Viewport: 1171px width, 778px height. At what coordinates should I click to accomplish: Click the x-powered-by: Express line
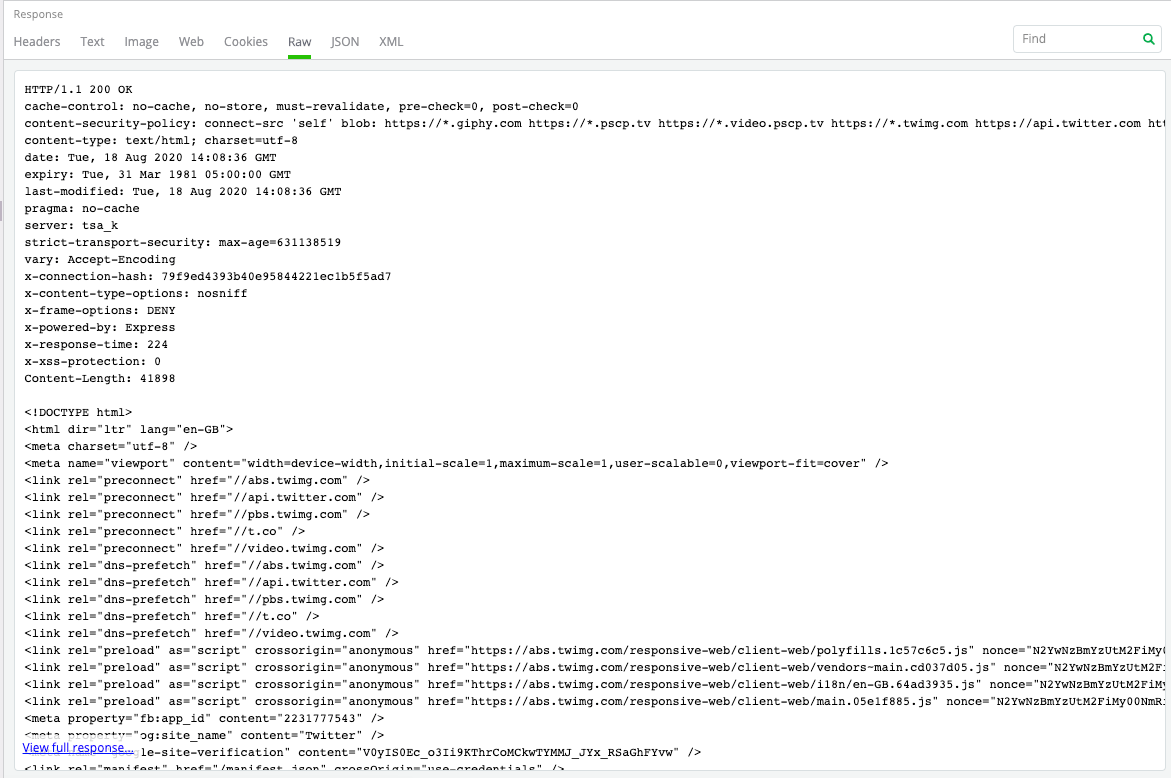tap(99, 328)
